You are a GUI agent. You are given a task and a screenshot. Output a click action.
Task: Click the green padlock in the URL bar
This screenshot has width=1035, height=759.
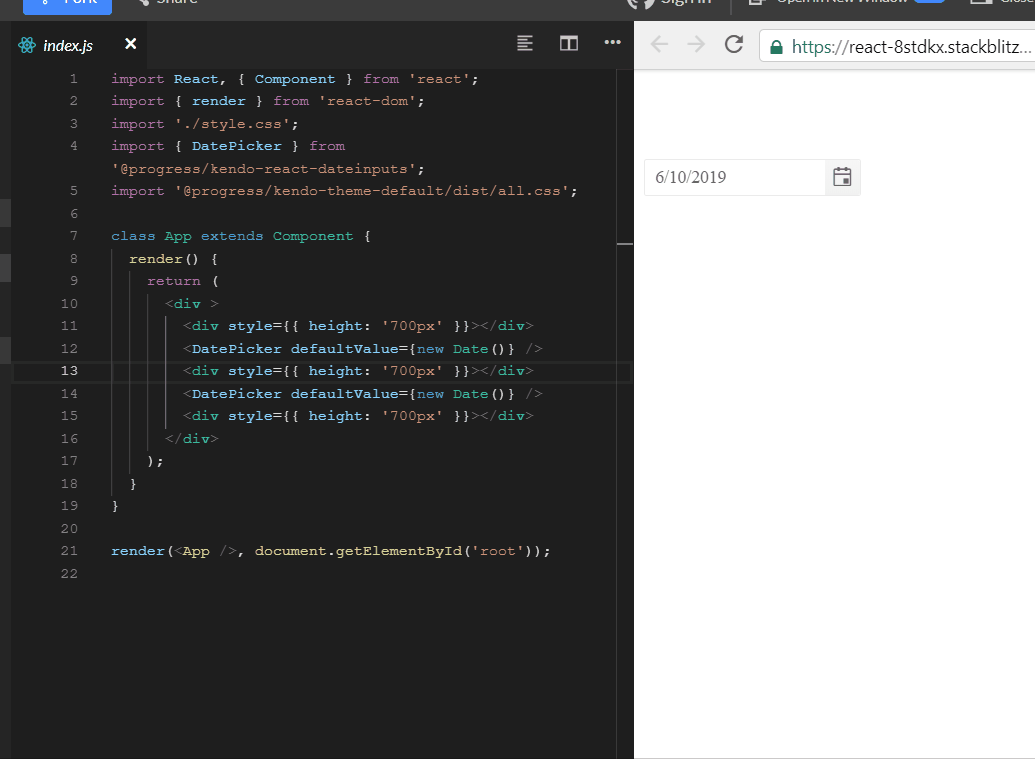click(776, 47)
